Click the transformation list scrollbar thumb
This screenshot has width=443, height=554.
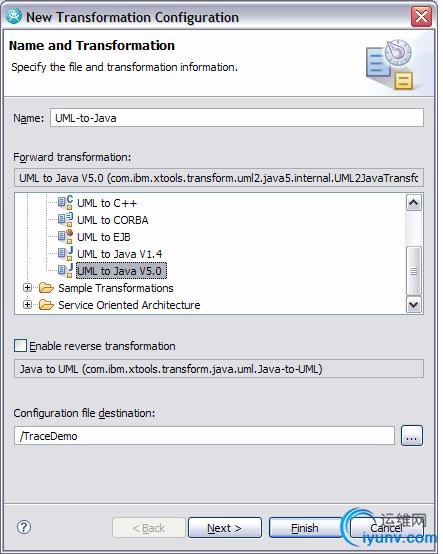(x=414, y=271)
